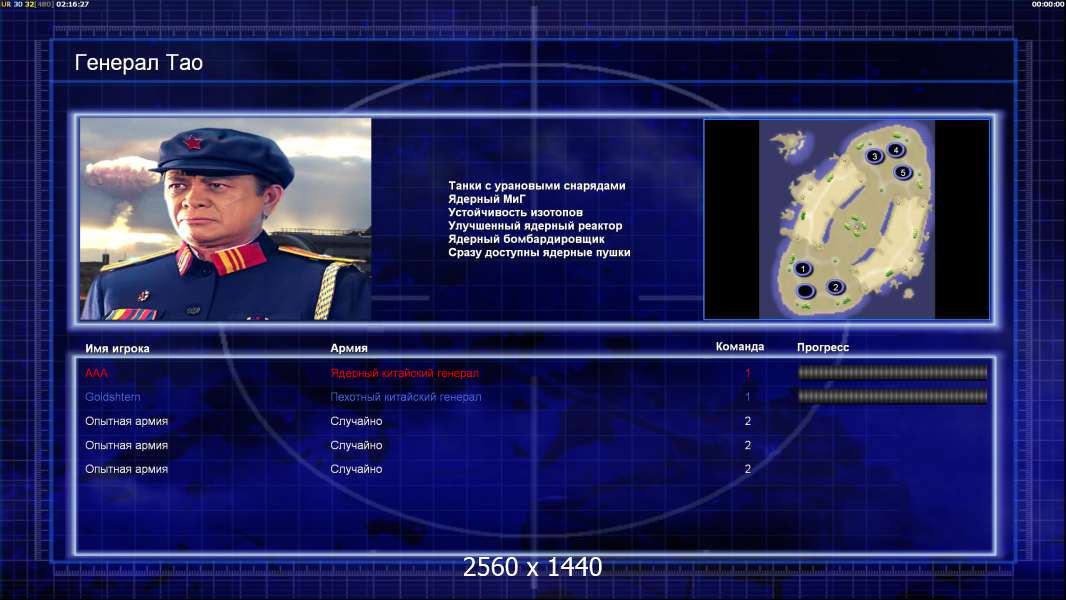1066x600 pixels.
Task: Select start position 5 on the map
Action: pyautogui.click(x=903, y=173)
